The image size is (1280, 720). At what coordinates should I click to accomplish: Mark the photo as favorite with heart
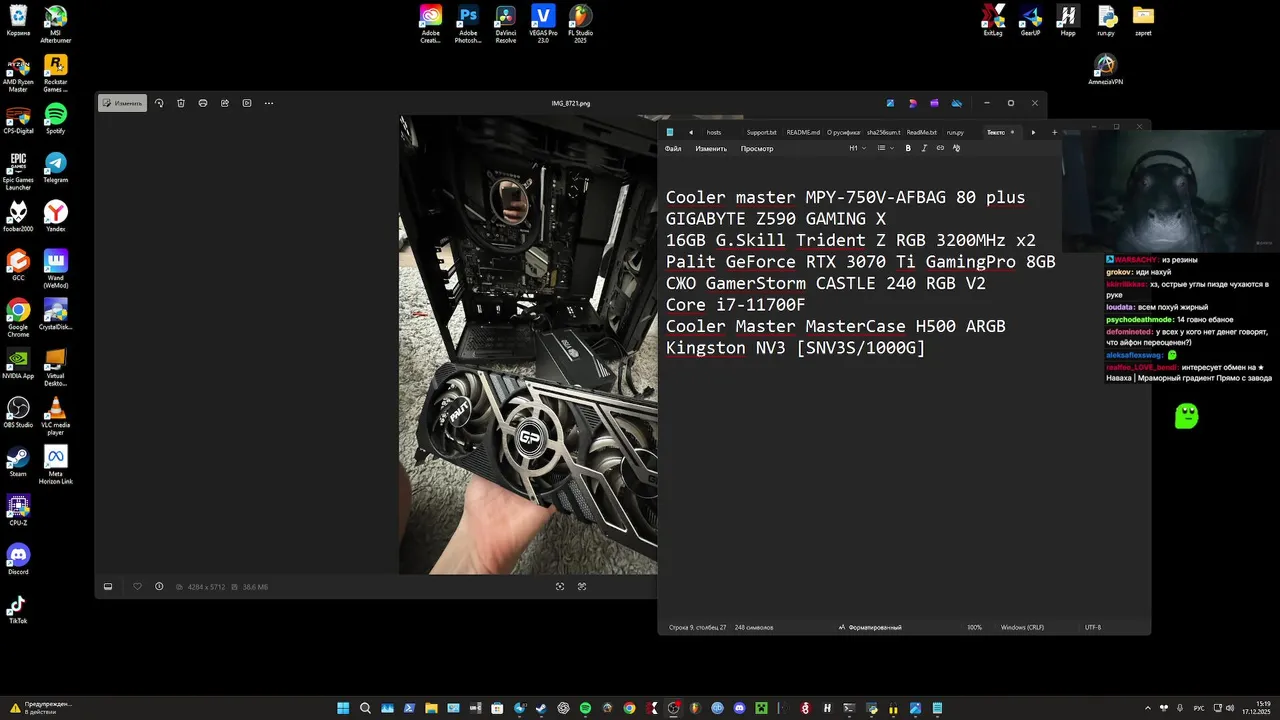(138, 587)
